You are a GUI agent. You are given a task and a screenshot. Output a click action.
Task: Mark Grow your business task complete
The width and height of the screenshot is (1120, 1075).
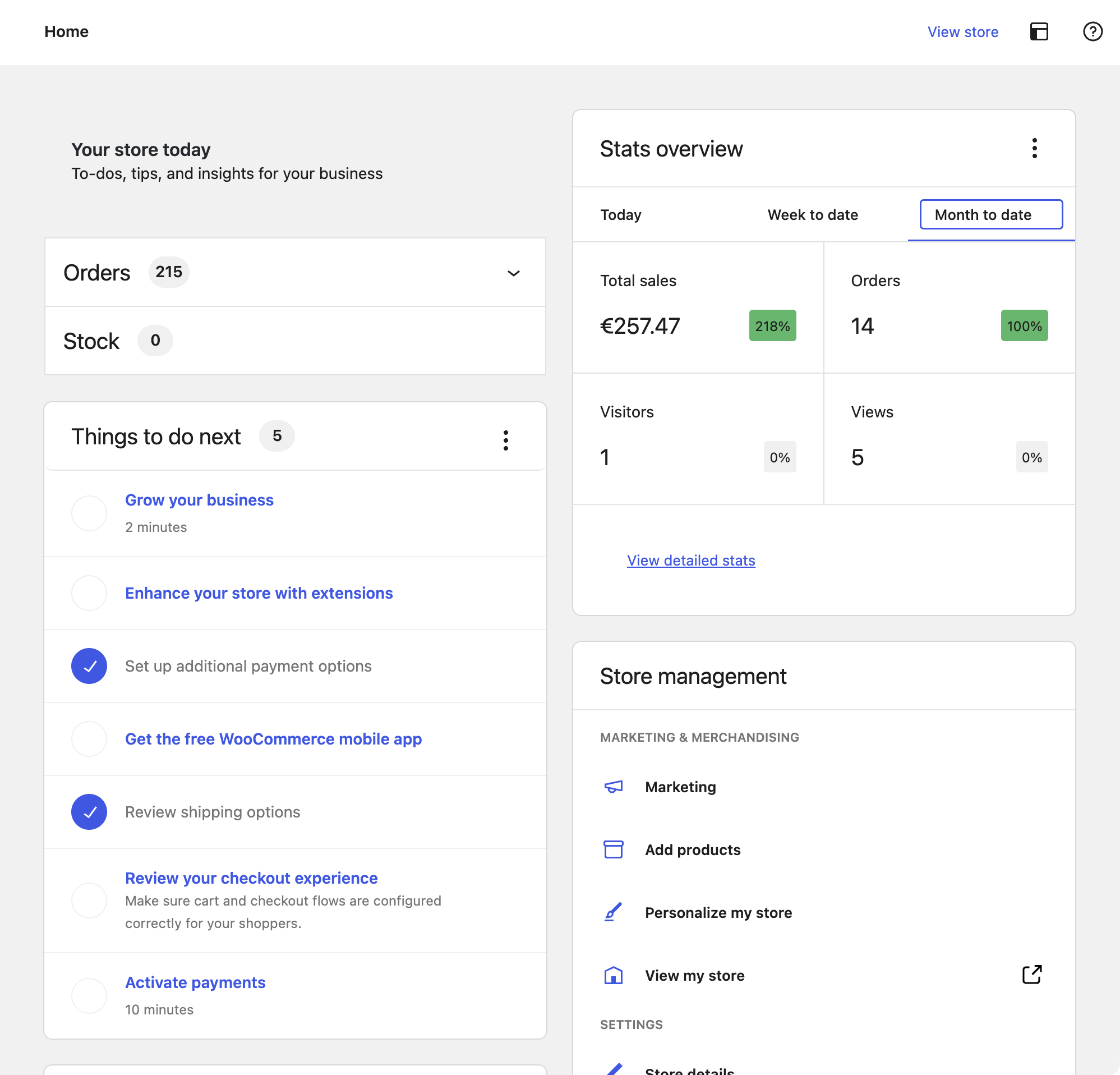pyautogui.click(x=89, y=513)
